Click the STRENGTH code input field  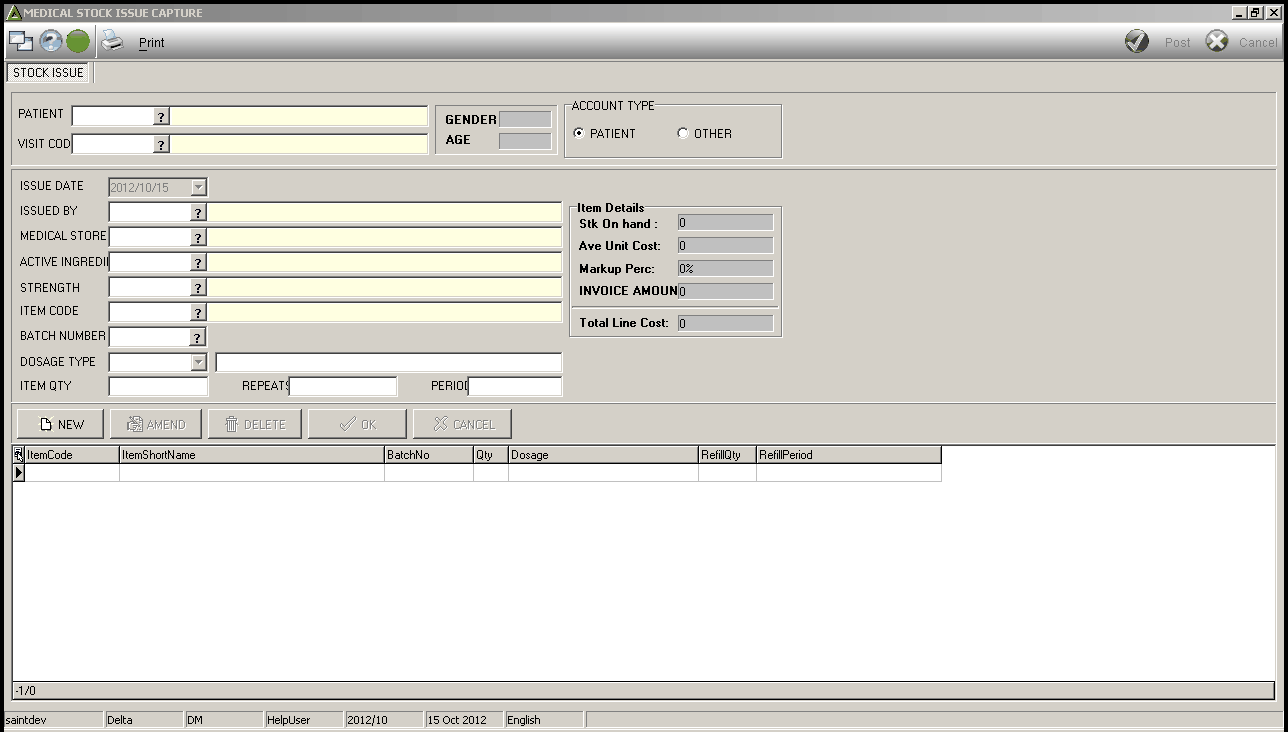pos(149,288)
